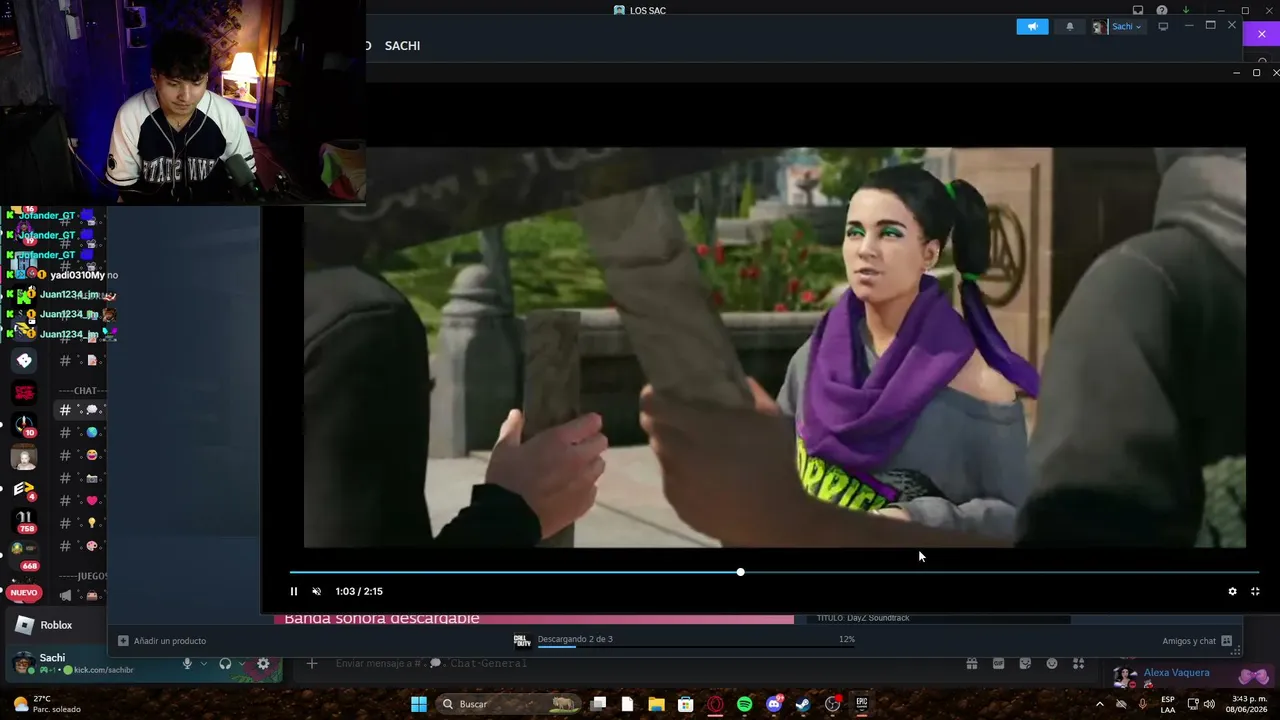Open Windows Start menu
The height and width of the screenshot is (720, 1280).
click(419, 704)
